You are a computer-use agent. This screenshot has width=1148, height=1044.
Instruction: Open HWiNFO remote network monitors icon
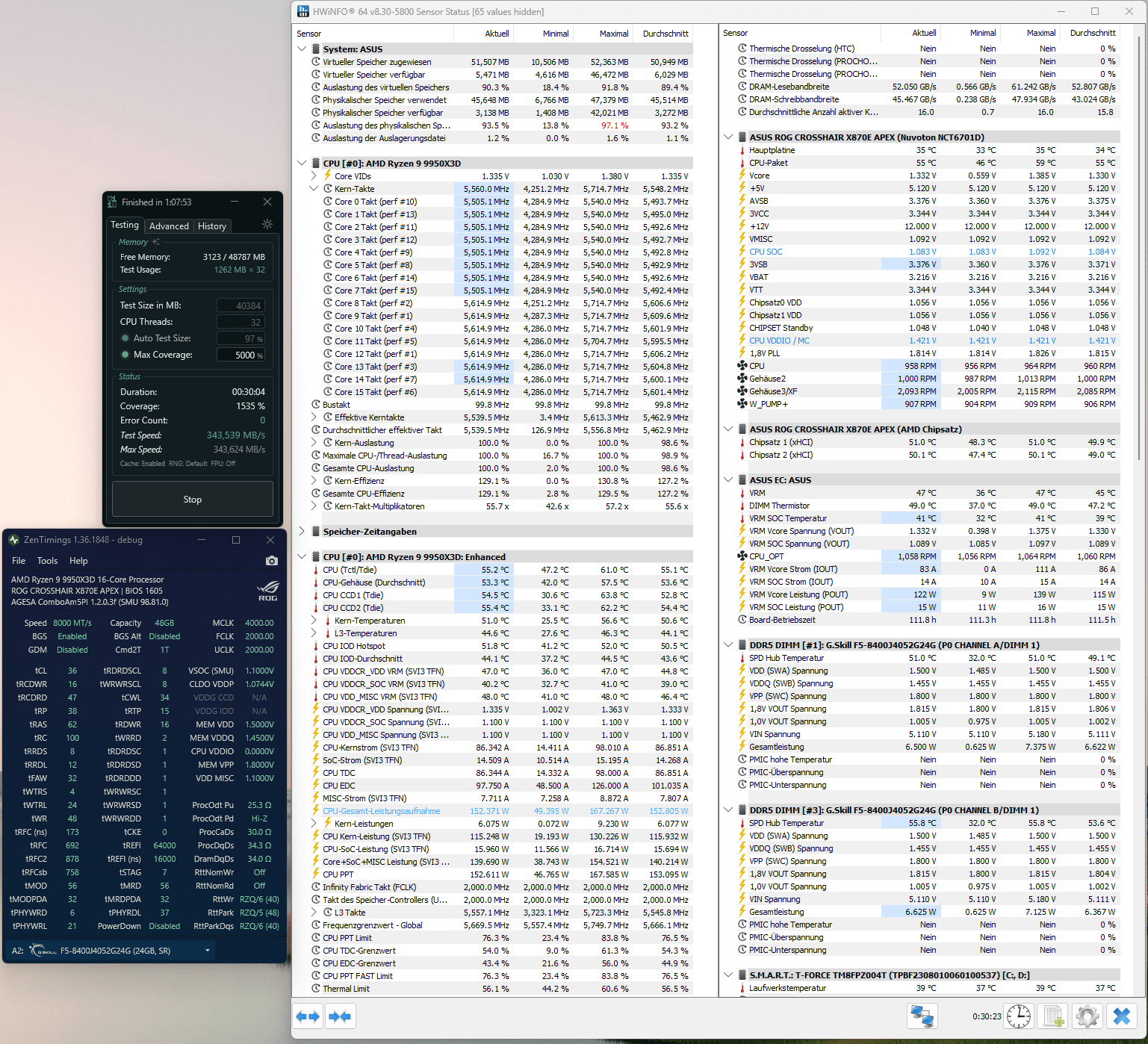[x=922, y=1016]
